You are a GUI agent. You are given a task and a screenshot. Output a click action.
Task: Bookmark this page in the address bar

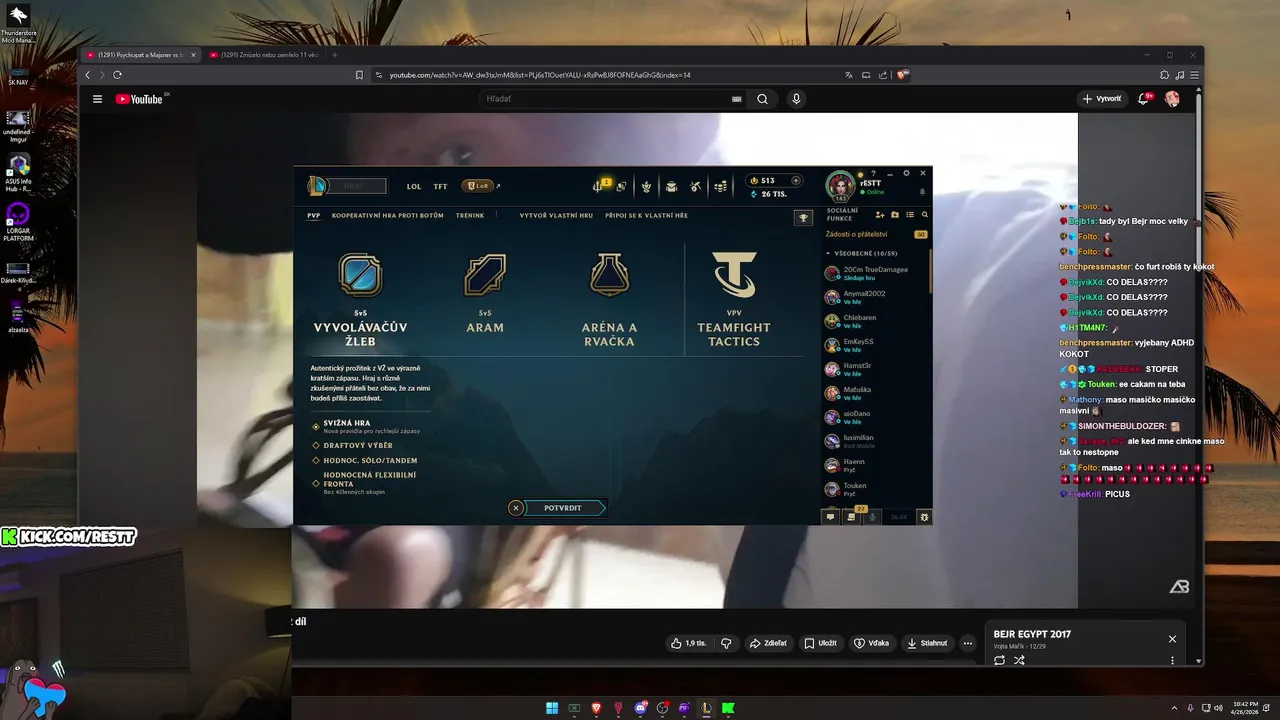(x=359, y=75)
